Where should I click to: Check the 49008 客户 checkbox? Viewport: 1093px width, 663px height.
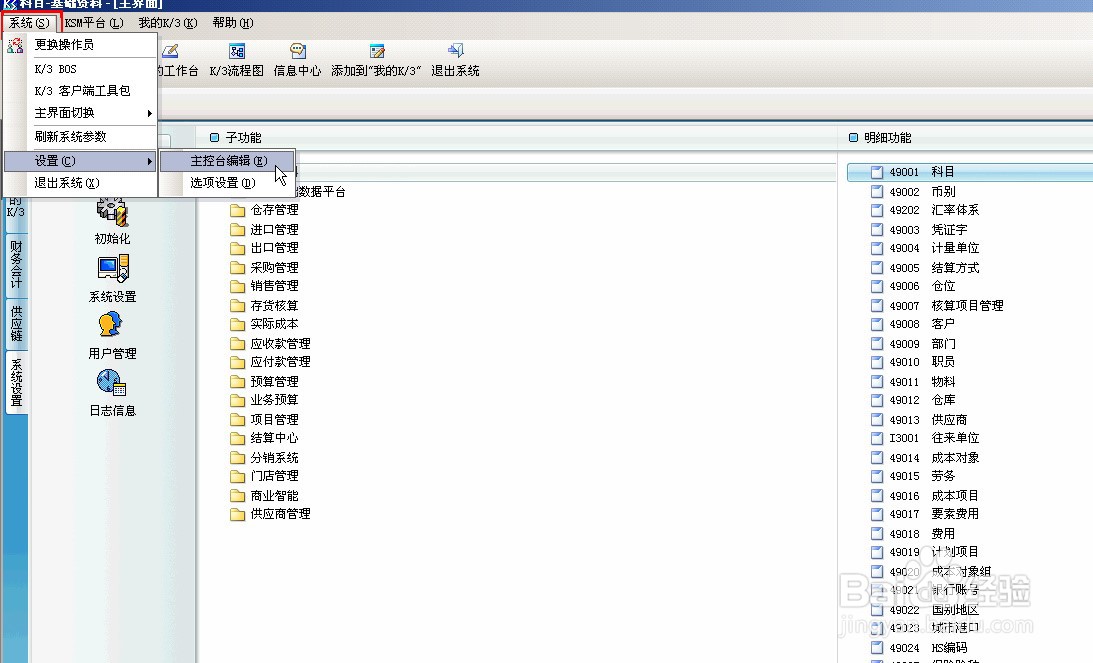877,324
